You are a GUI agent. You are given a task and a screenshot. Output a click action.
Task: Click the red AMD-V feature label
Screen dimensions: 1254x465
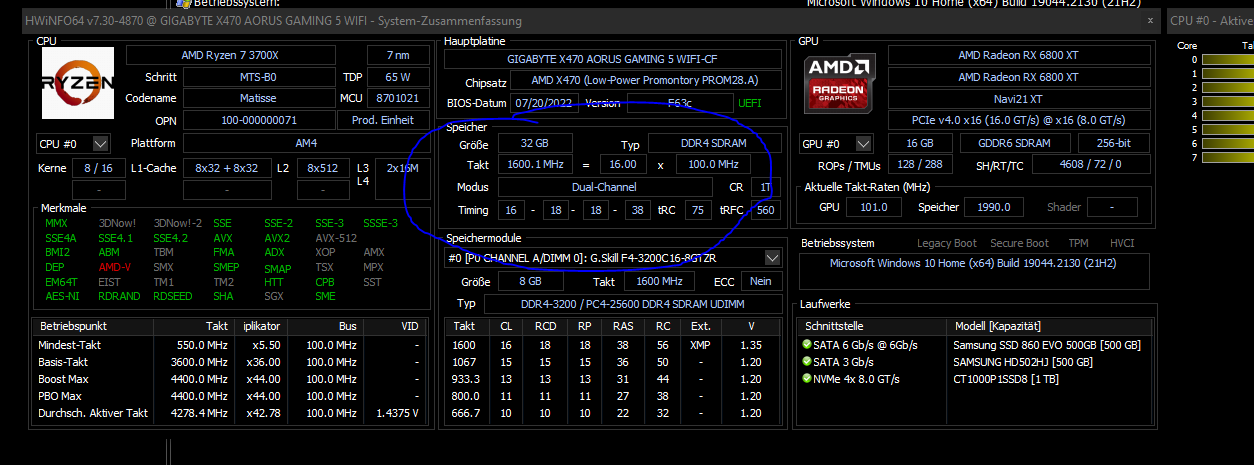pos(115,268)
